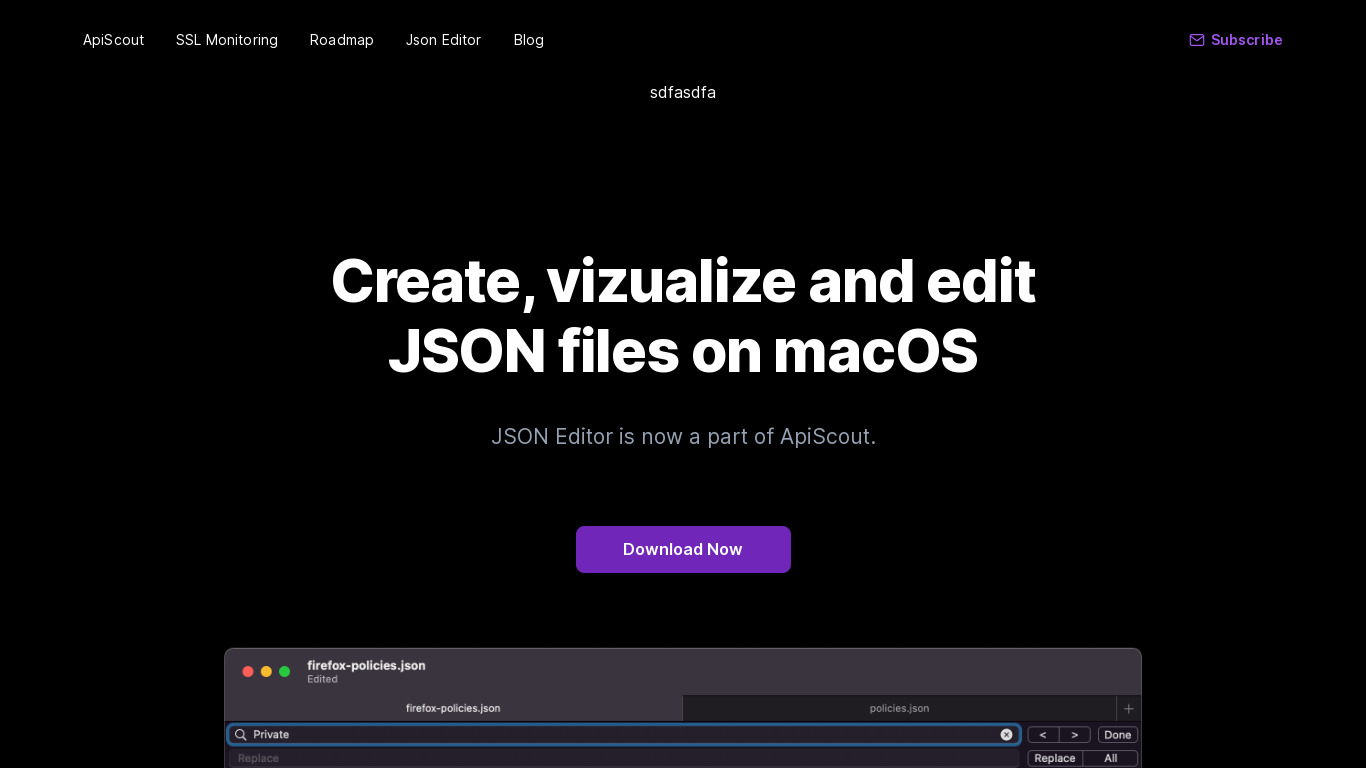Click the Replace button
This screenshot has width=1366, height=768.
pos(1055,759)
